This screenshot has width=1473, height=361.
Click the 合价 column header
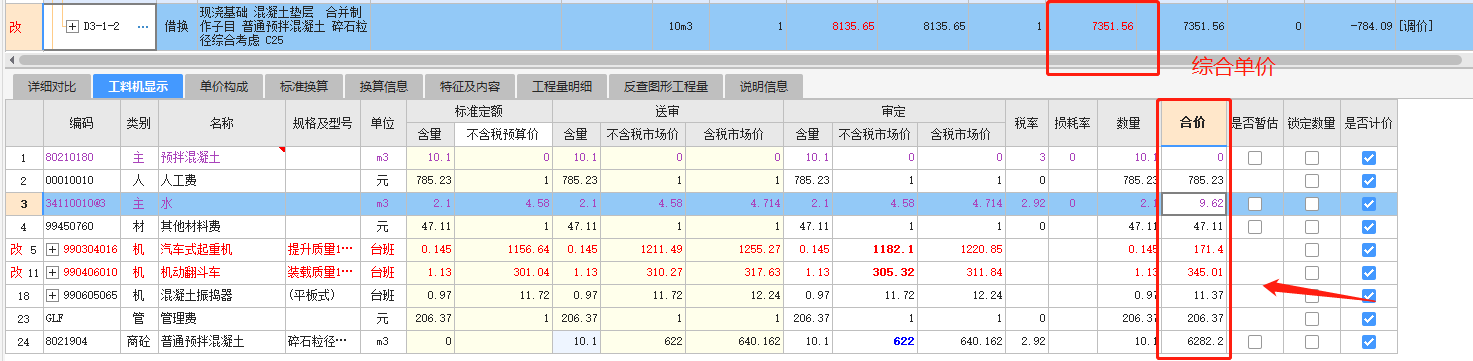click(1193, 123)
